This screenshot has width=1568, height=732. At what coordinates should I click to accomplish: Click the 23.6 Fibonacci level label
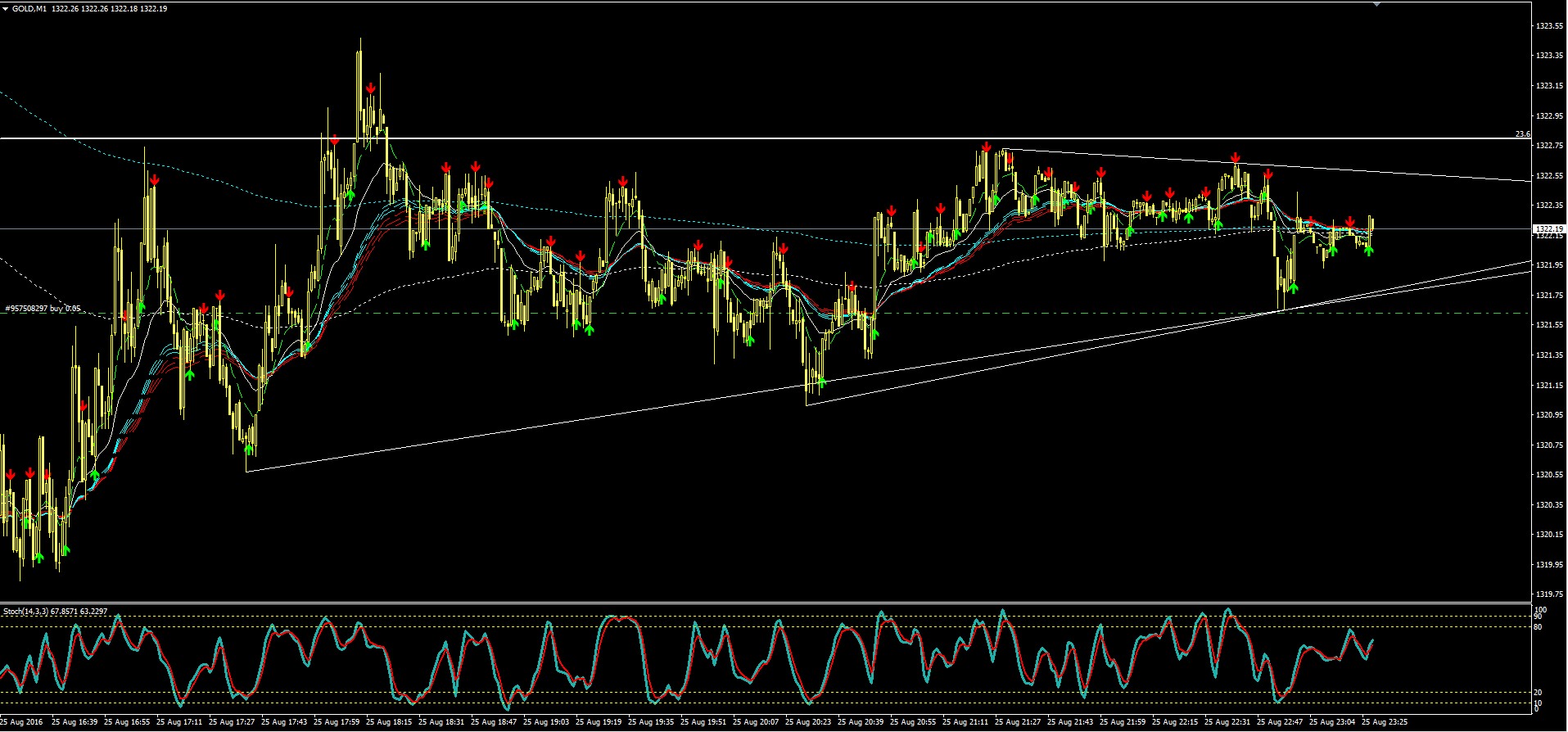pos(1522,134)
